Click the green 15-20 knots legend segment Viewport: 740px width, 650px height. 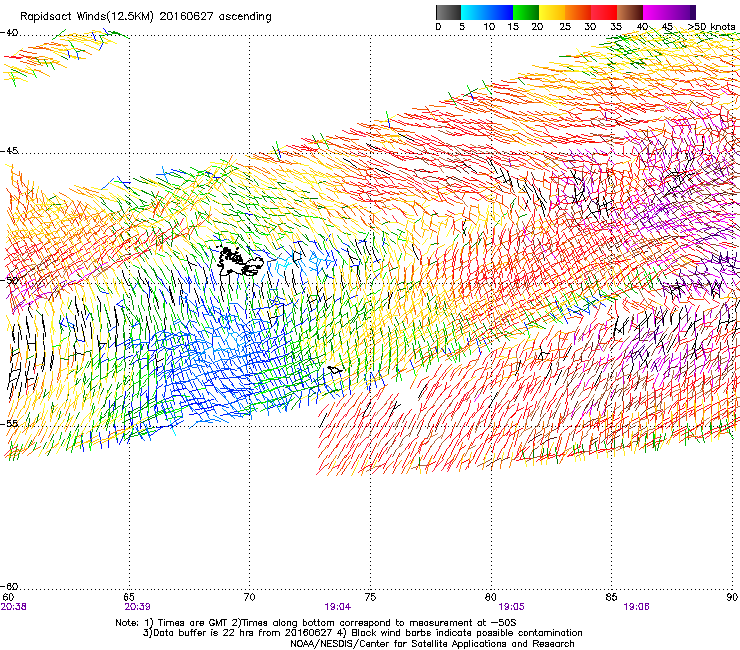click(526, 12)
